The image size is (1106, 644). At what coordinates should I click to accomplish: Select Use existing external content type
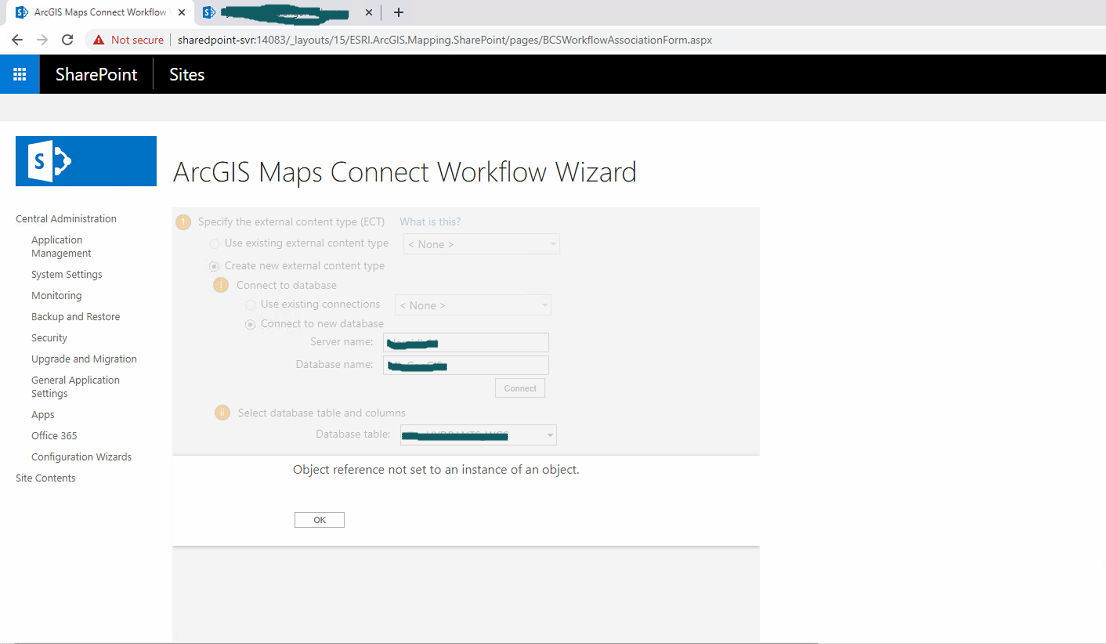point(214,243)
